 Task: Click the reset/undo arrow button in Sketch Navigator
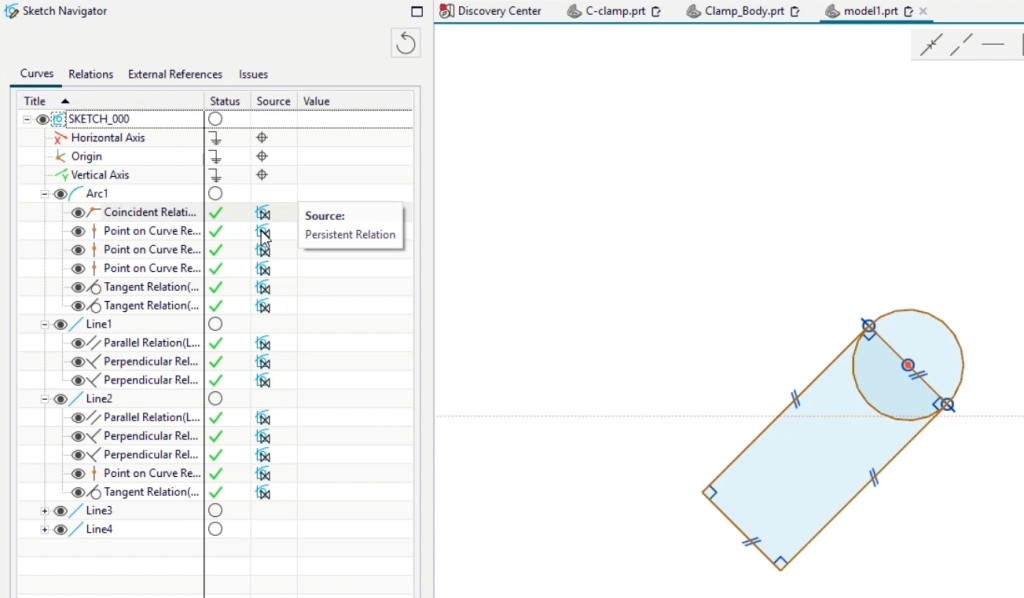[x=406, y=43]
